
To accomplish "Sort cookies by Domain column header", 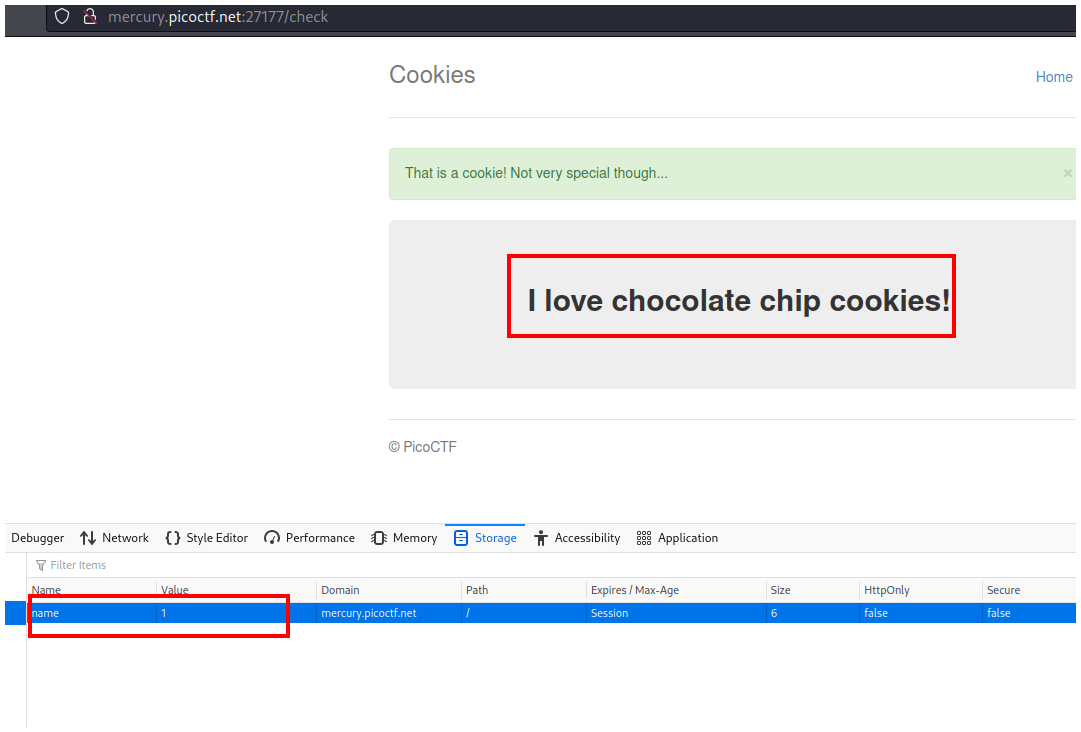I will [340, 590].
